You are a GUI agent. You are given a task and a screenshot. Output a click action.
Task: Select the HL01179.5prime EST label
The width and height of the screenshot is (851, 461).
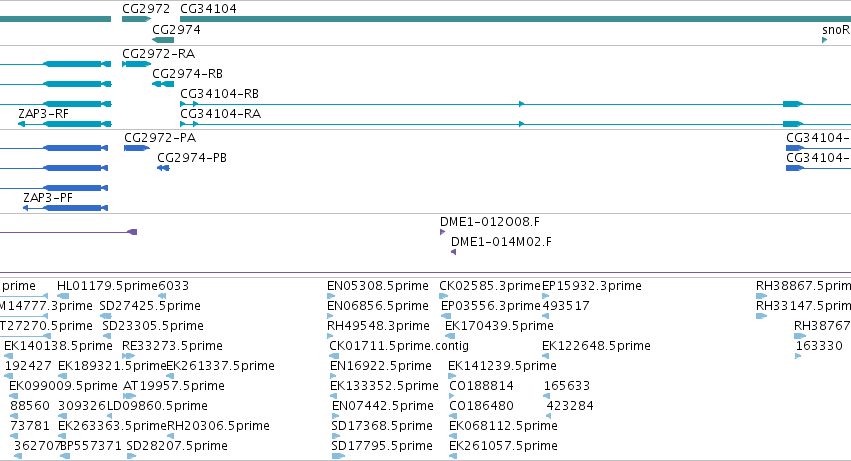click(x=107, y=286)
